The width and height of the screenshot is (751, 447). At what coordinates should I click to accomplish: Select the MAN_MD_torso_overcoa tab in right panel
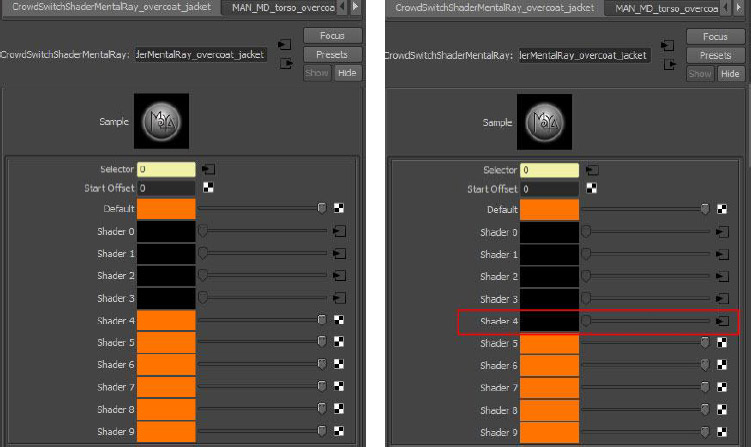point(665,8)
